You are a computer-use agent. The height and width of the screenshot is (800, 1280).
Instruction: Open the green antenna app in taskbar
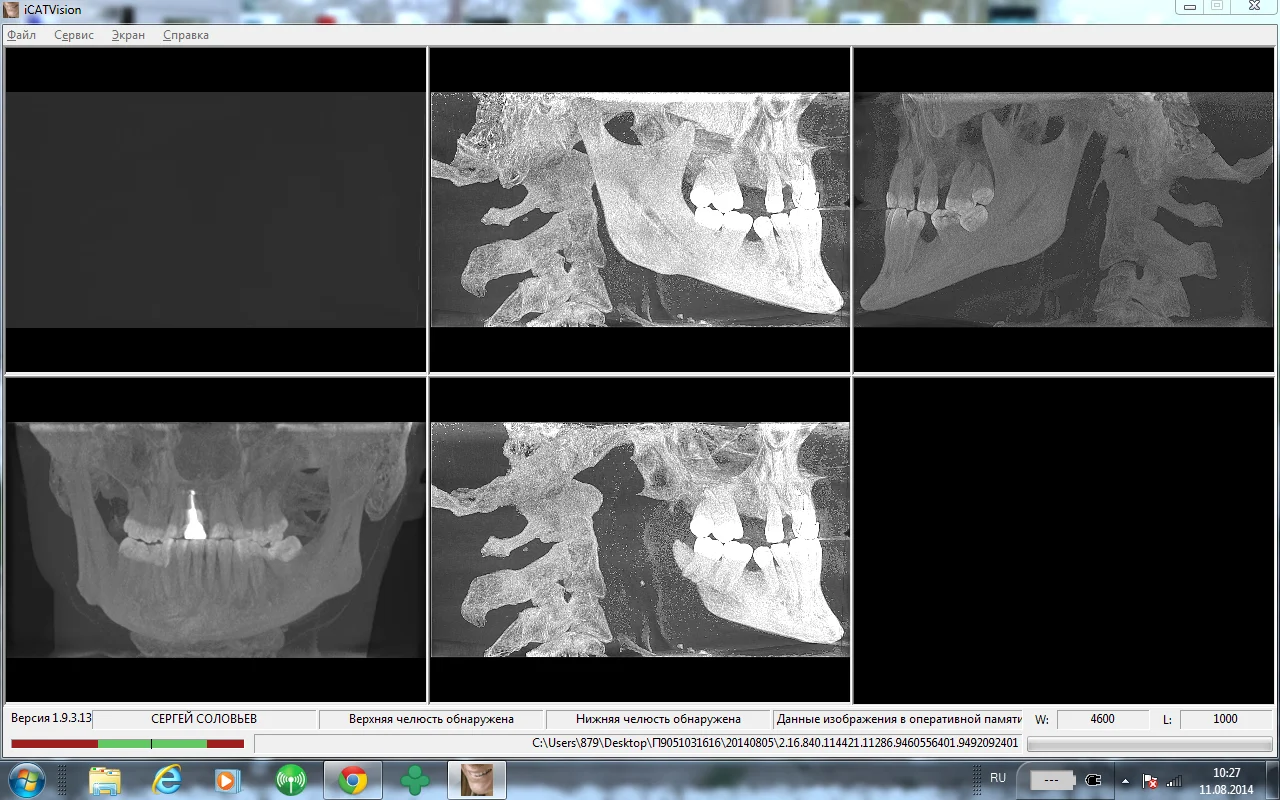291,780
